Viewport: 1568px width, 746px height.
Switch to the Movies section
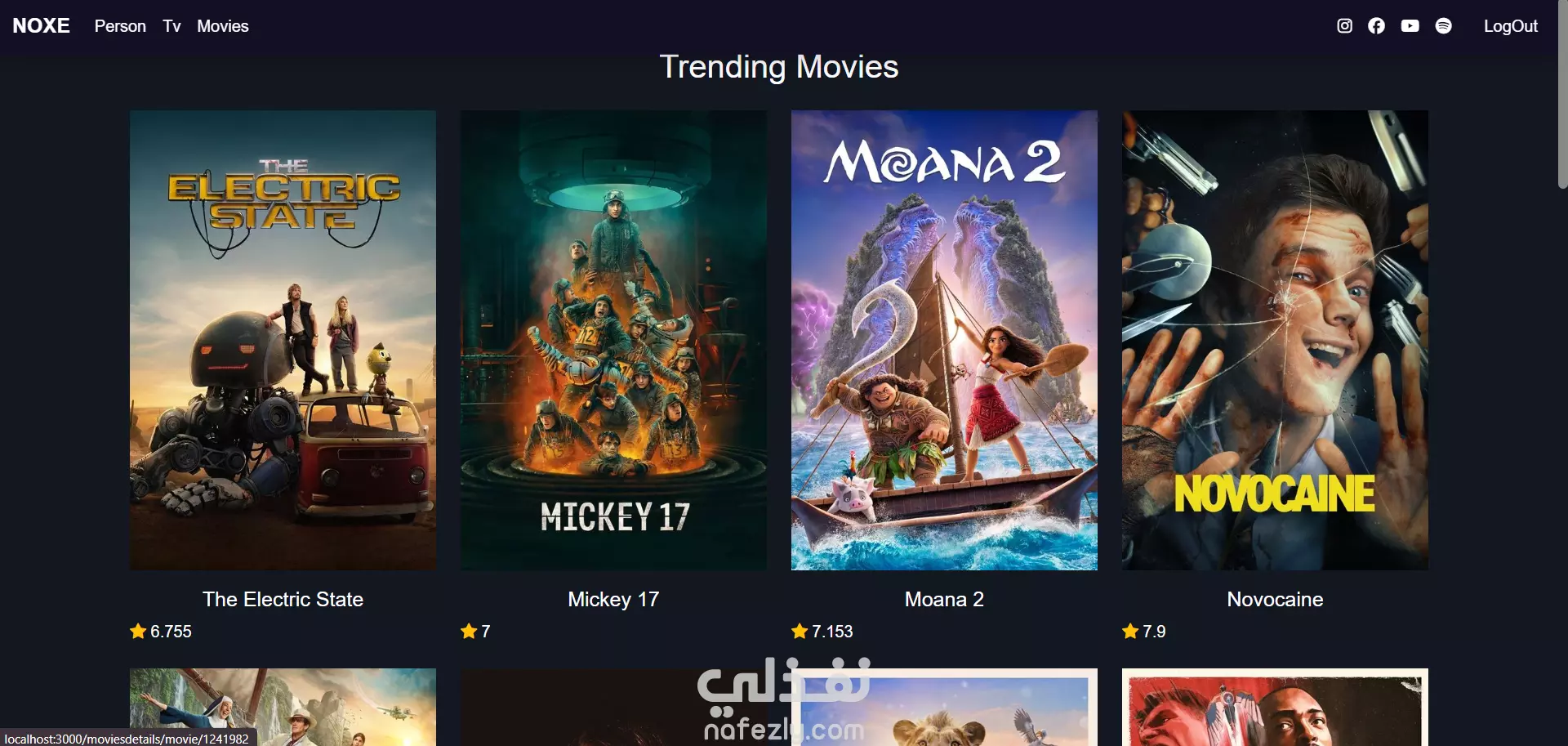[x=223, y=26]
